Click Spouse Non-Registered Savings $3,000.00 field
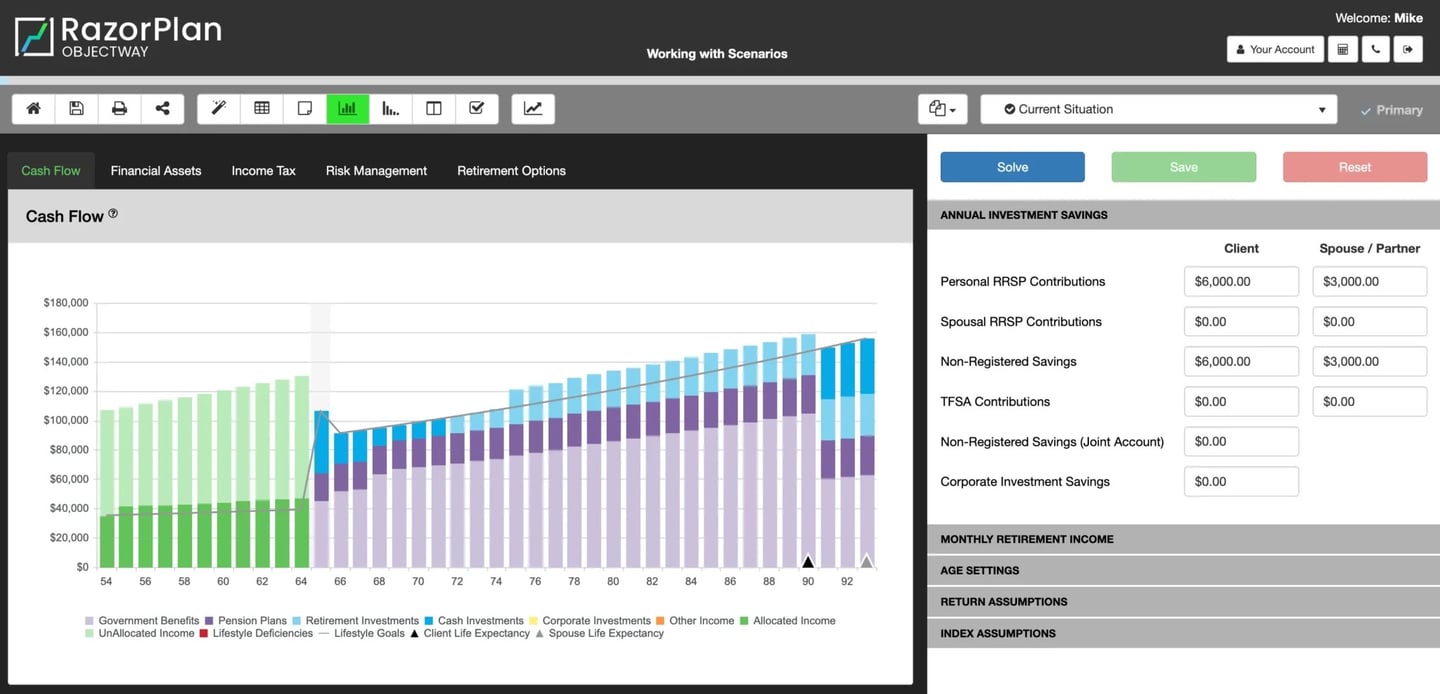The height and width of the screenshot is (694, 1440). [1369, 361]
